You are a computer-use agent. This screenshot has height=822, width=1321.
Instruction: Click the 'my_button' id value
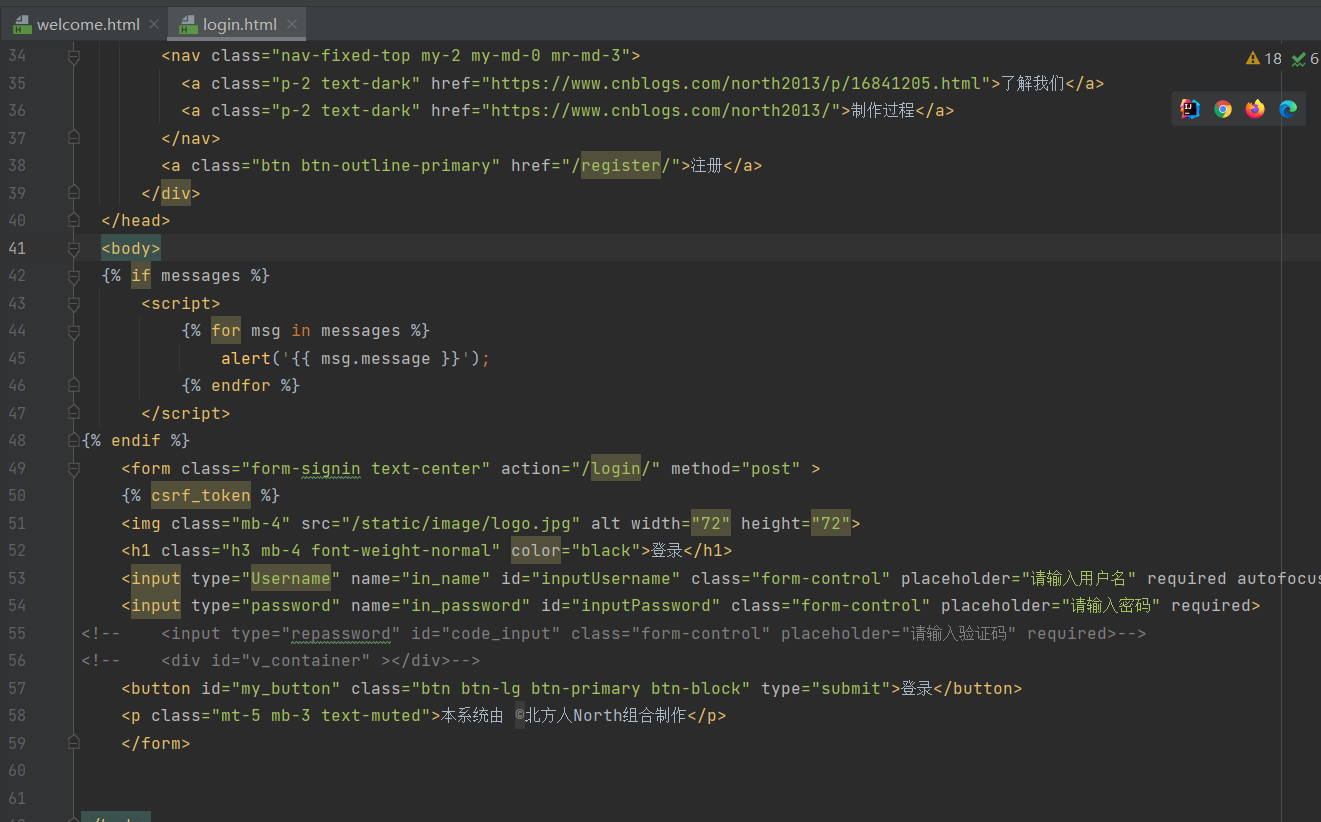286,688
